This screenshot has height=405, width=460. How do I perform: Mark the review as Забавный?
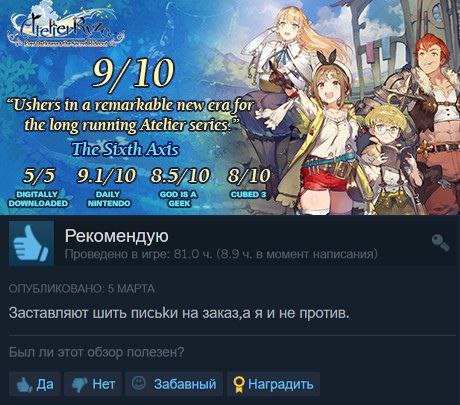174,384
